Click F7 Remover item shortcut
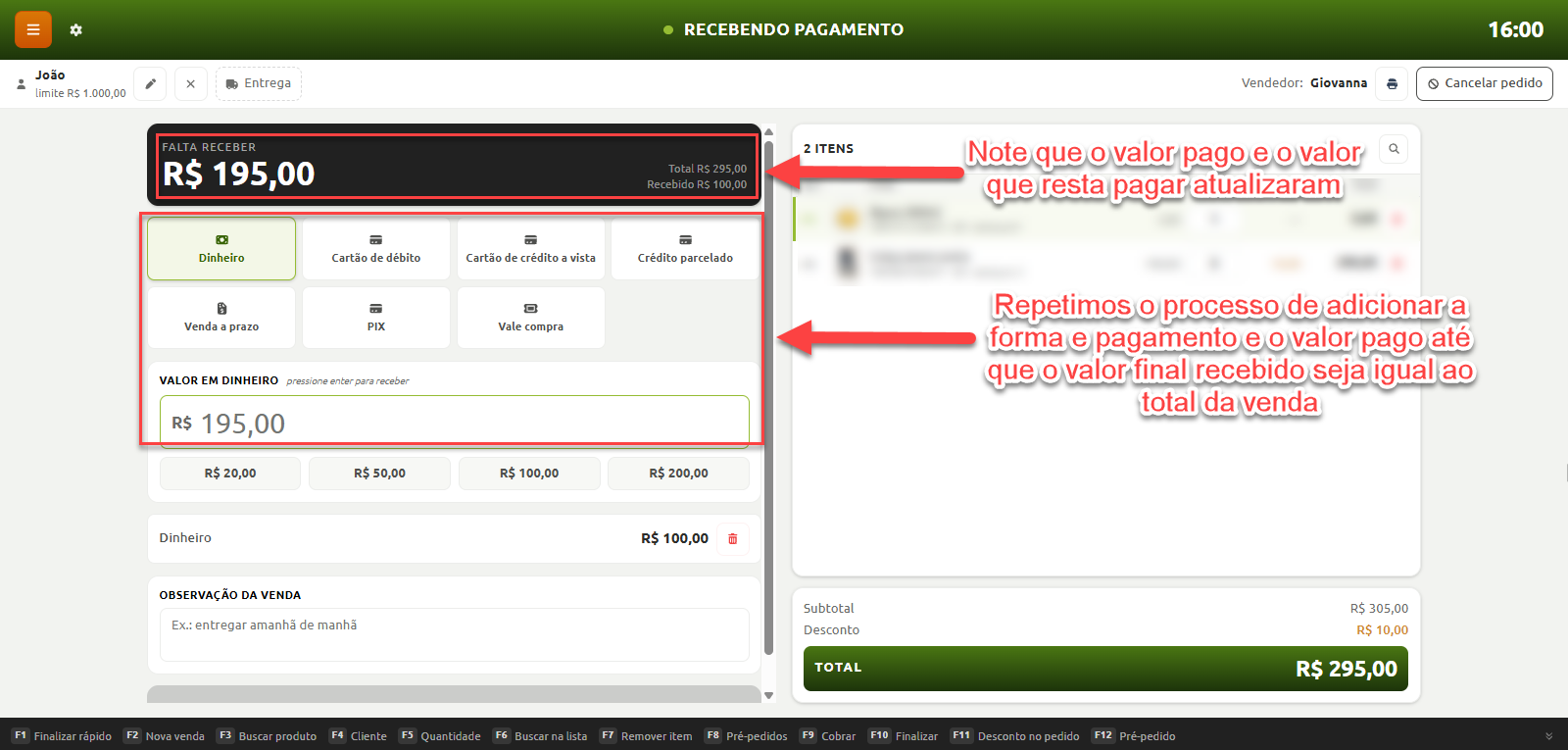This screenshot has height=750, width=1568. tap(646, 736)
